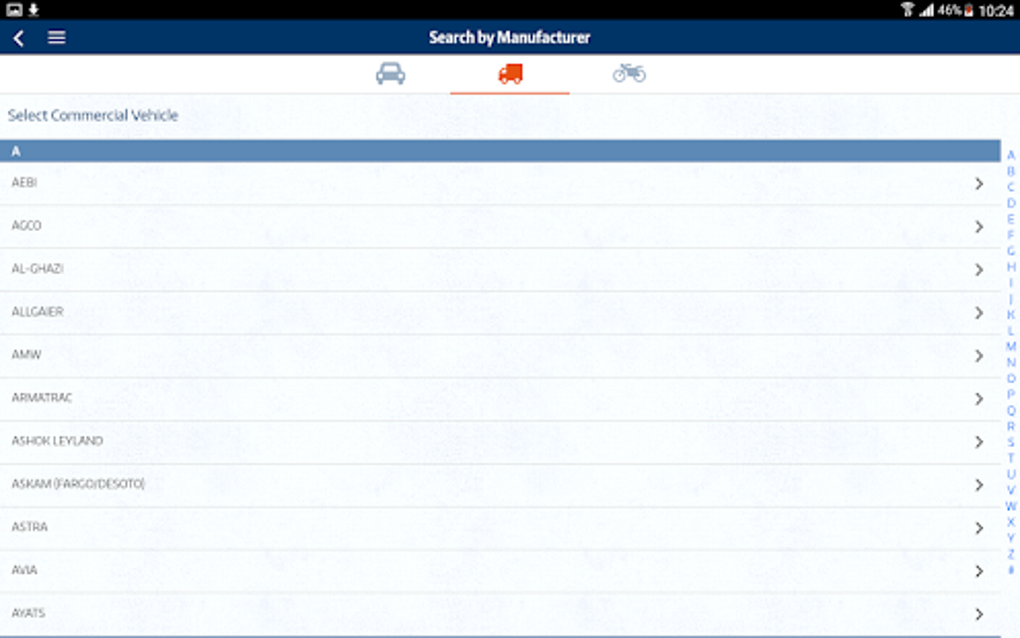This screenshot has width=1020, height=638.
Task: Select the ASTRA manufacturer name
Action: (29, 526)
